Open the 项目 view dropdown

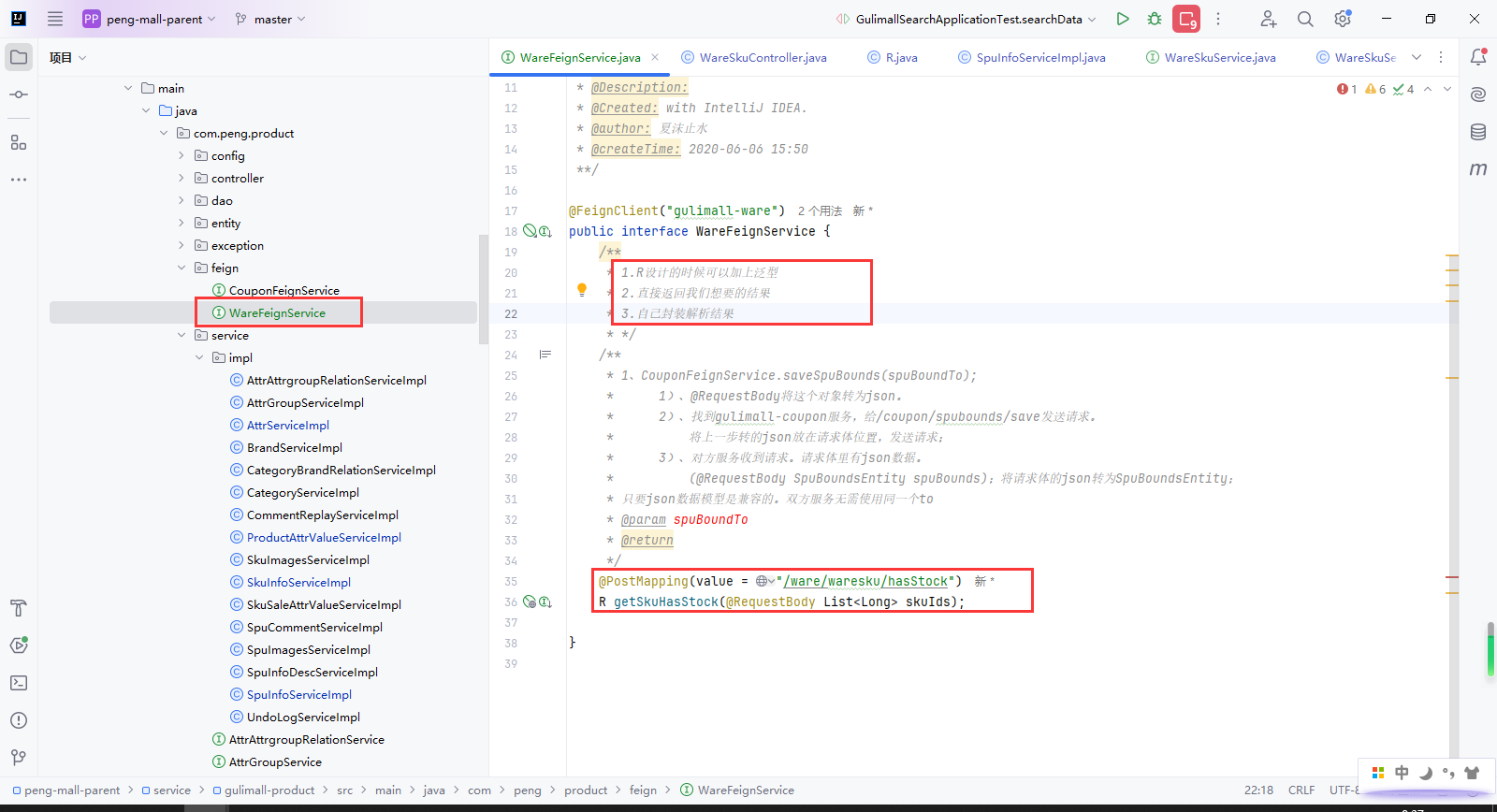coord(68,57)
